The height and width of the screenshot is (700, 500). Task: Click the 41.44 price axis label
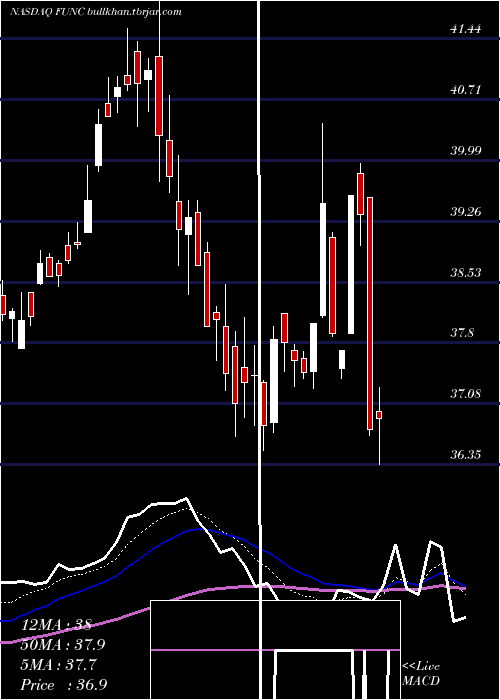pyautogui.click(x=466, y=29)
